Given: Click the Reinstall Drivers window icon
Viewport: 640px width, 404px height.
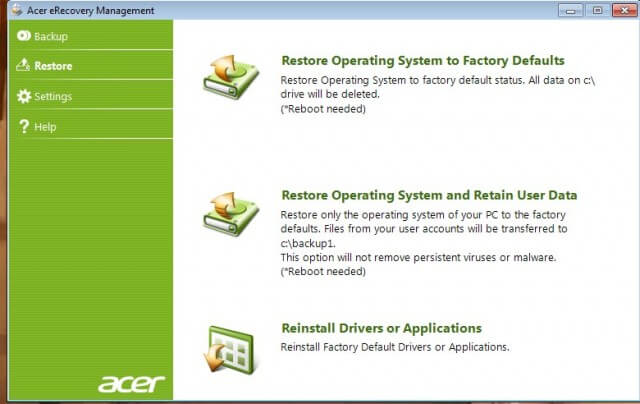Looking at the screenshot, I should (229, 350).
